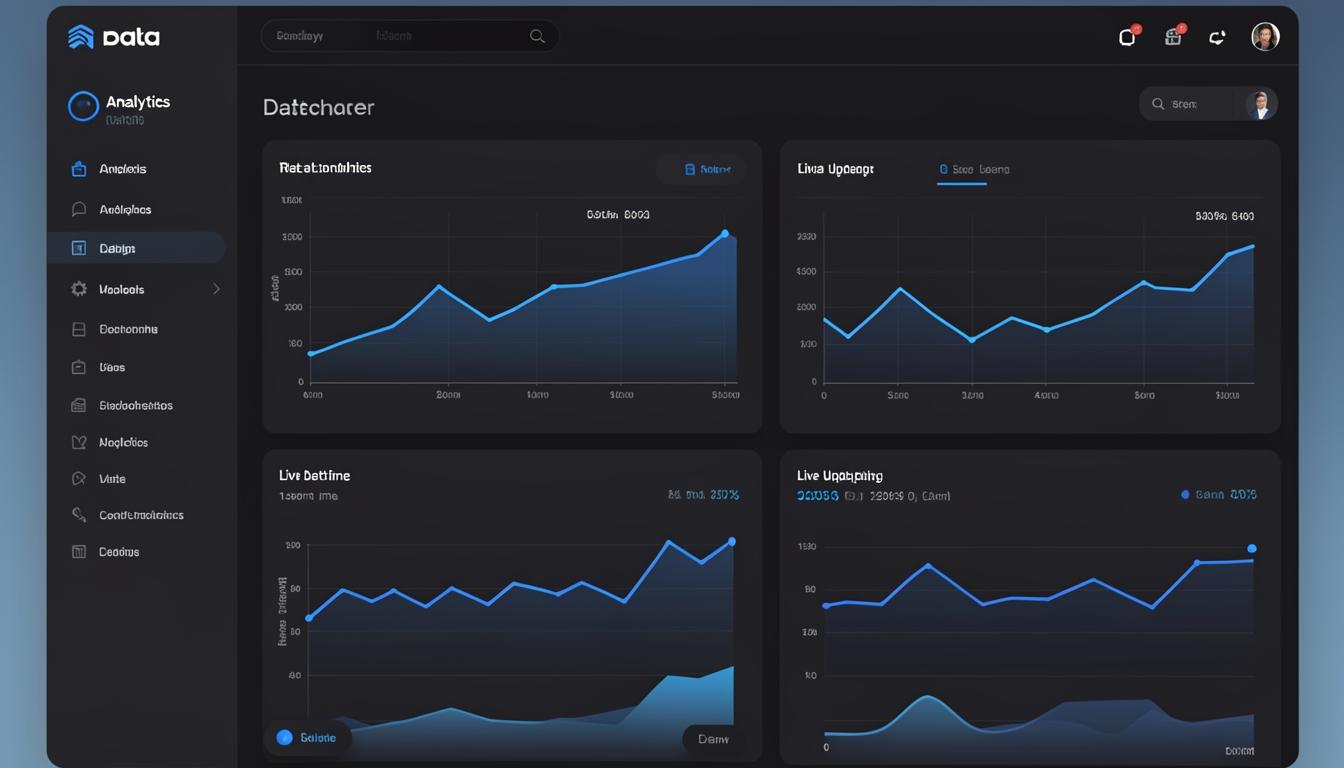
Task: Open notifications square icon with red badge
Action: click(1128, 36)
